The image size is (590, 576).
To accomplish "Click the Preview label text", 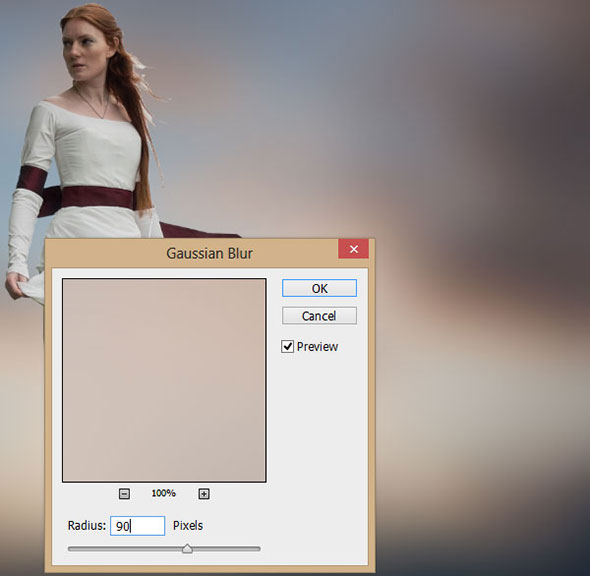I will pos(317,347).
